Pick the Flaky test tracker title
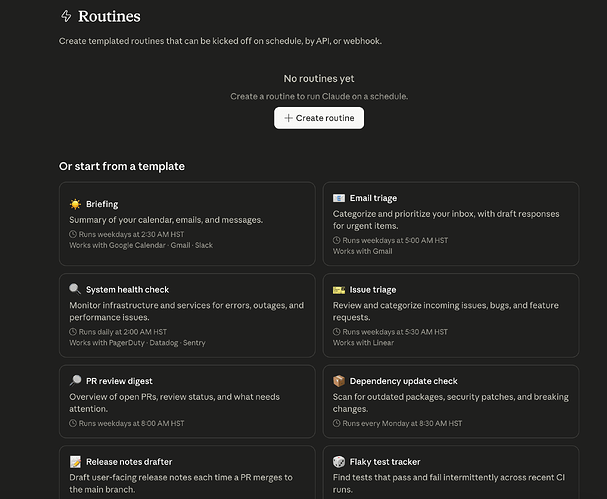The width and height of the screenshot is (607, 499). coord(385,462)
